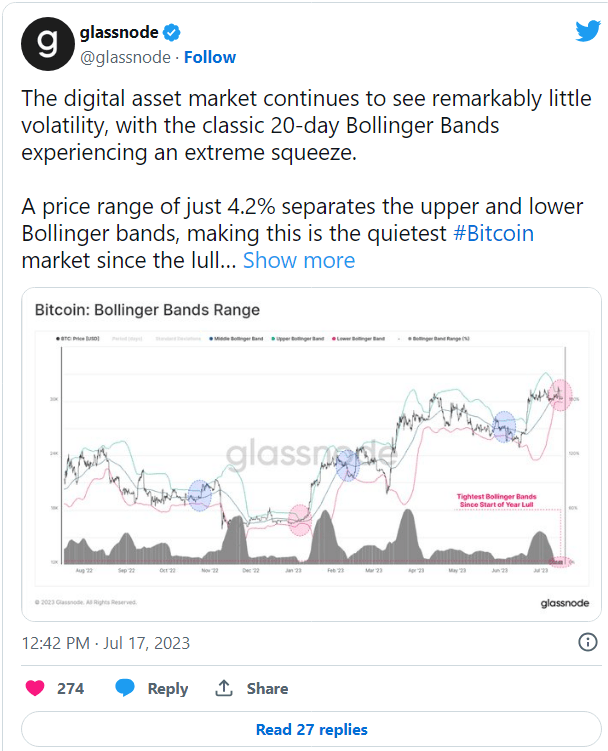This screenshot has width=608, height=751.
Task: Click the share upload arrow icon
Action: (224, 688)
